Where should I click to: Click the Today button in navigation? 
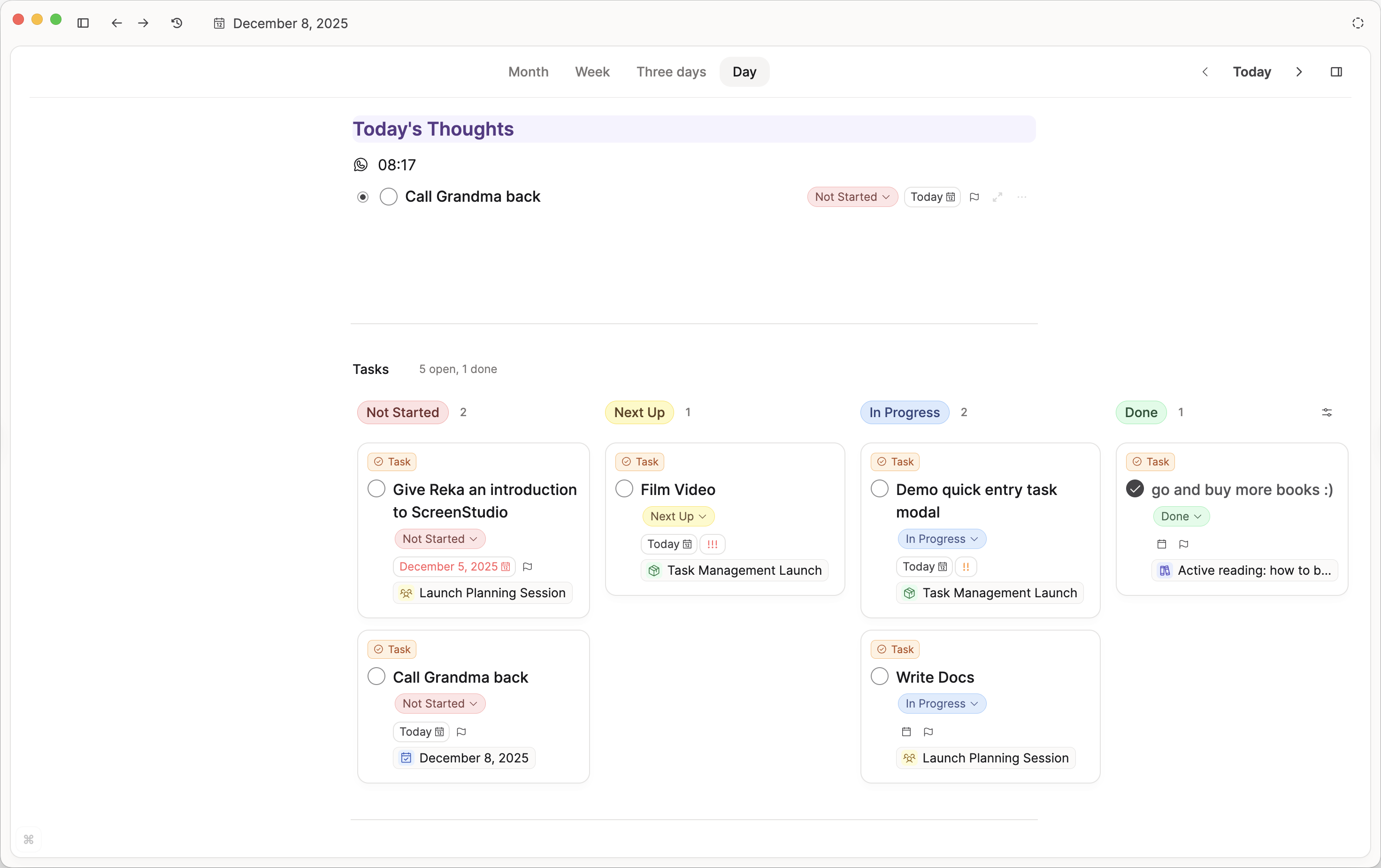[x=1251, y=72]
